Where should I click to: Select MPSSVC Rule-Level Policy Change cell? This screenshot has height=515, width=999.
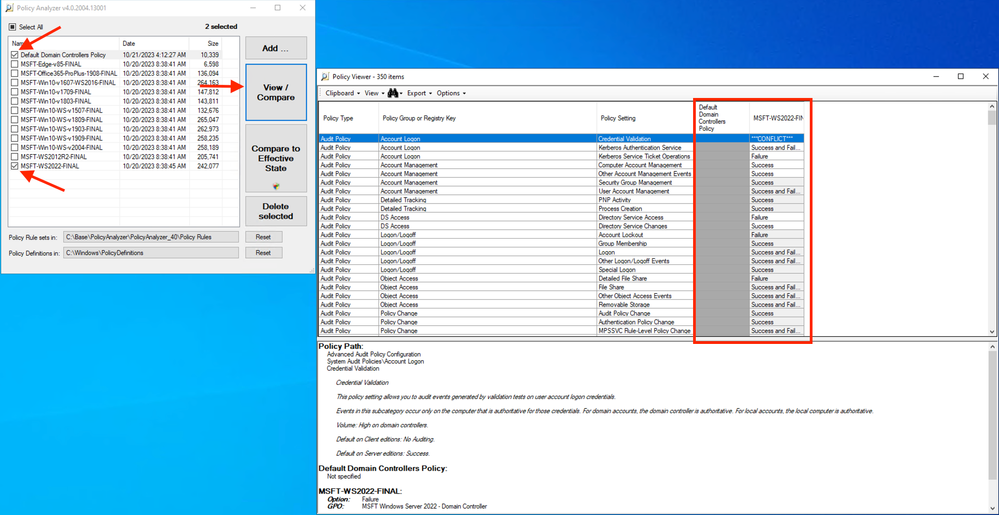pyautogui.click(x=646, y=331)
